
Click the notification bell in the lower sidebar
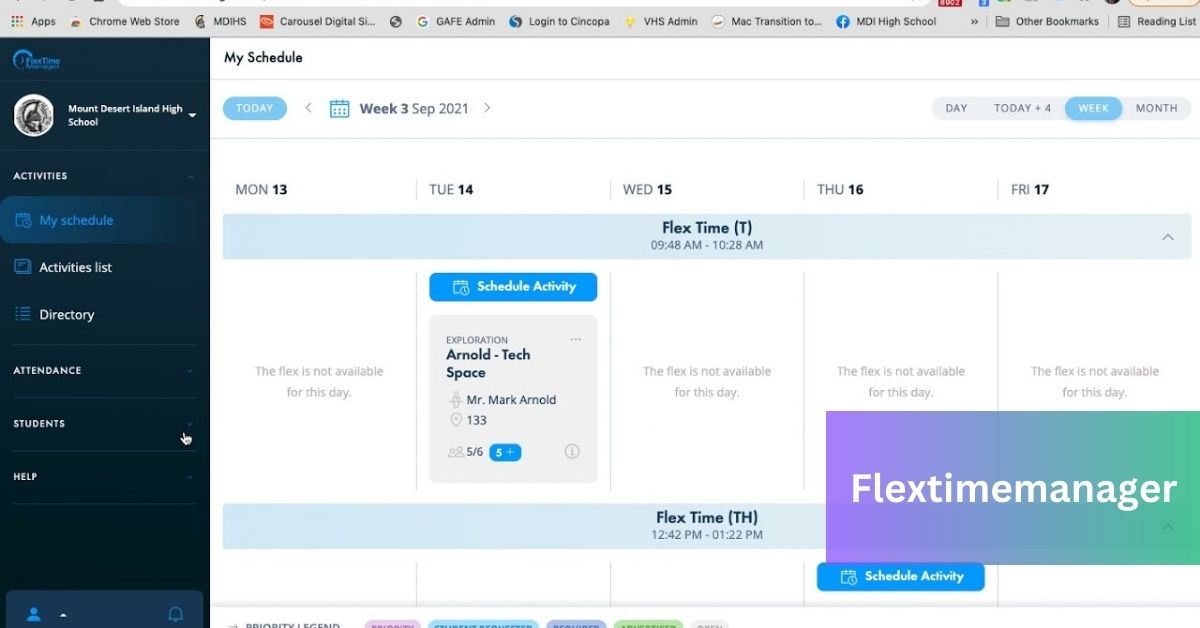(x=175, y=614)
